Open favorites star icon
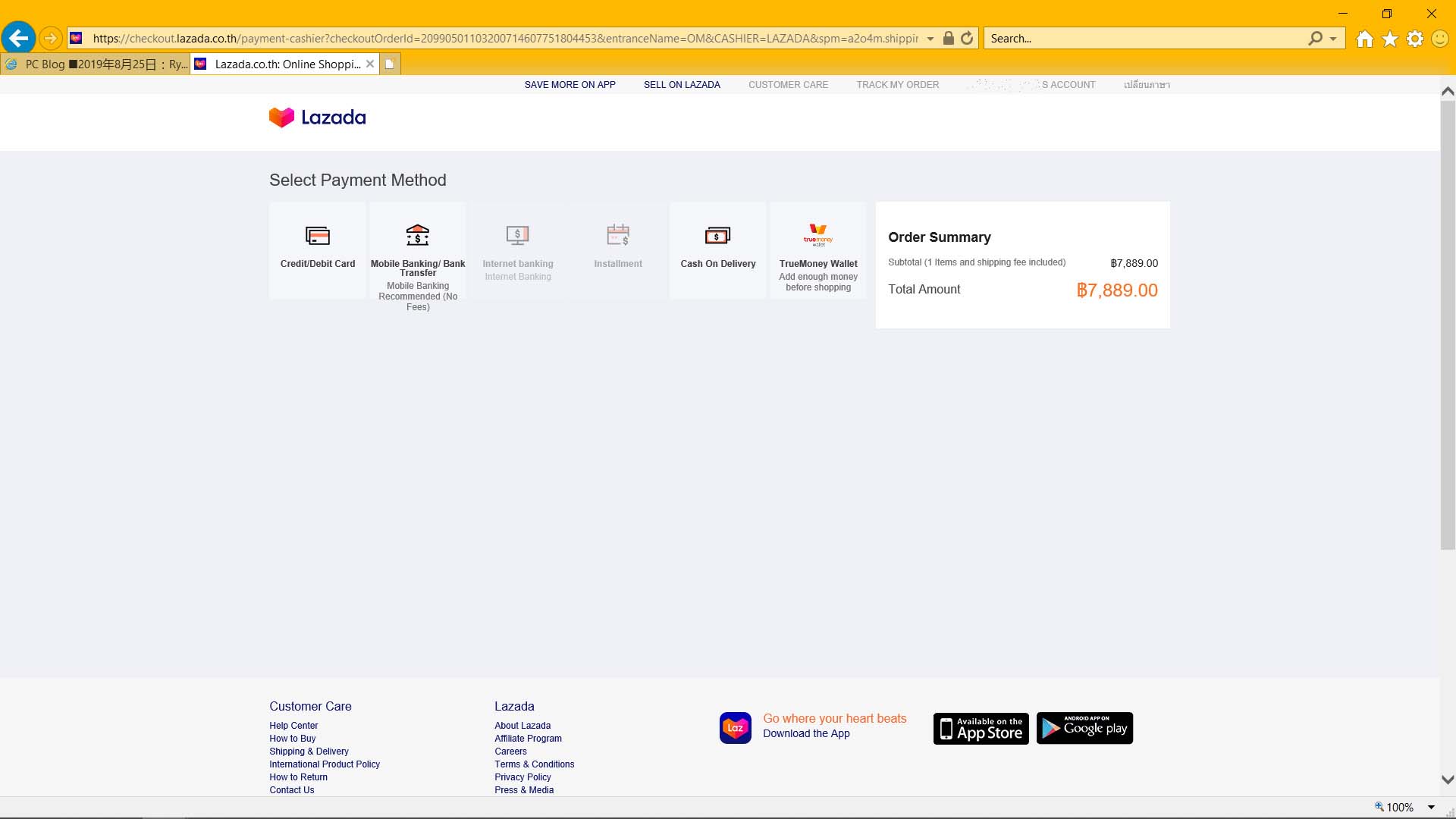Image resolution: width=1456 pixels, height=819 pixels. tap(1390, 39)
